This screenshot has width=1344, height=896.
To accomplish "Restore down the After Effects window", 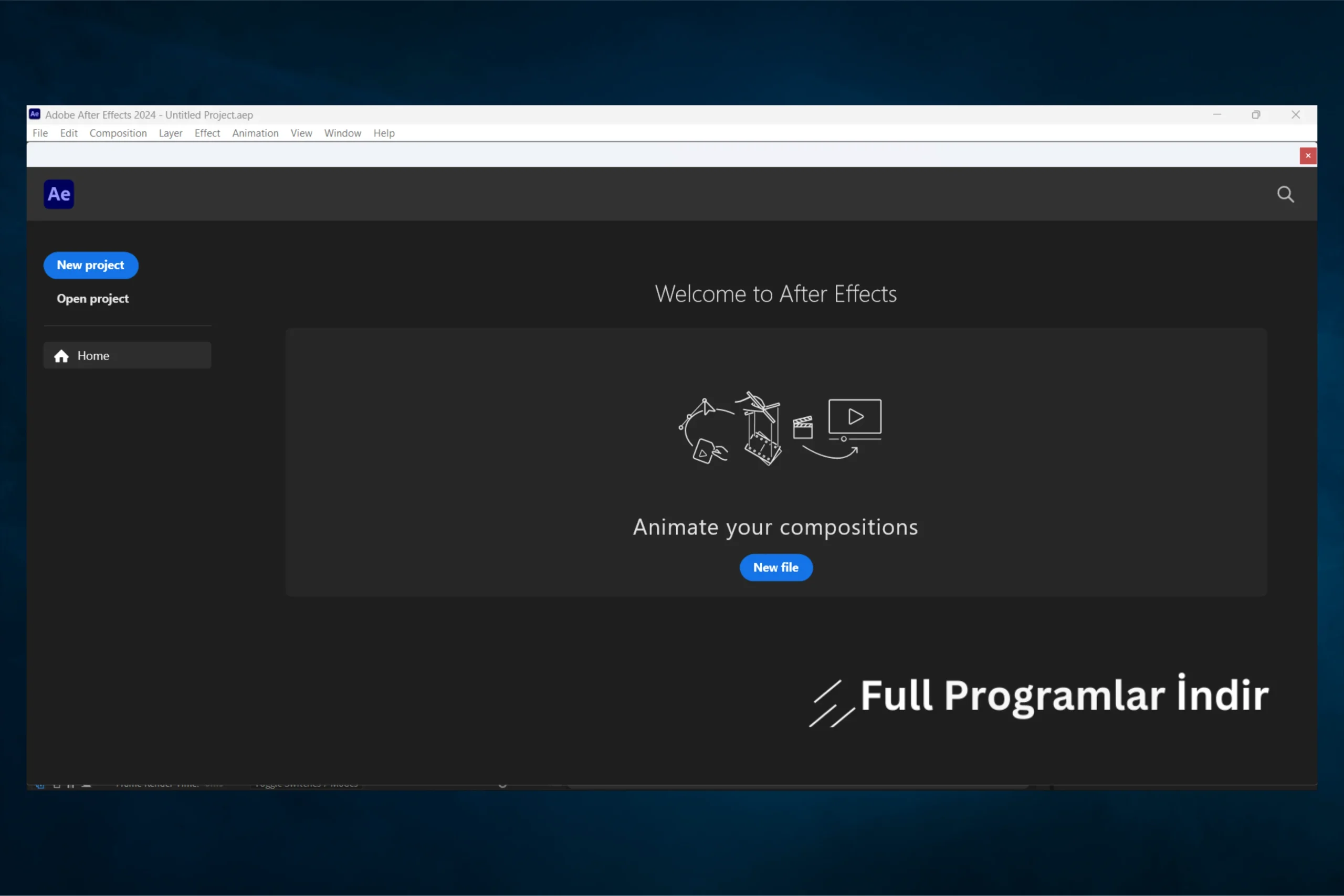I will click(1256, 115).
